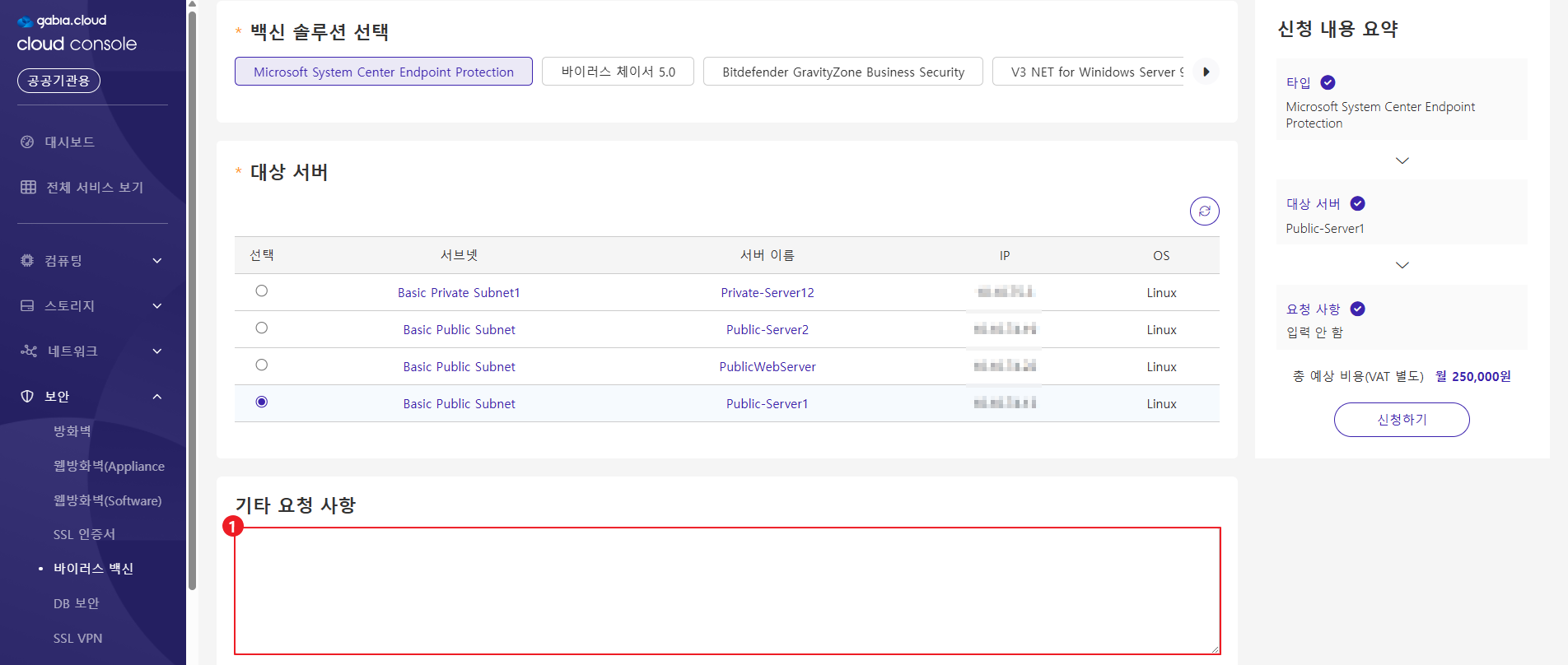Click the sidebar vertical scrollbar
The height and width of the screenshot is (665, 1568).
(x=192, y=300)
